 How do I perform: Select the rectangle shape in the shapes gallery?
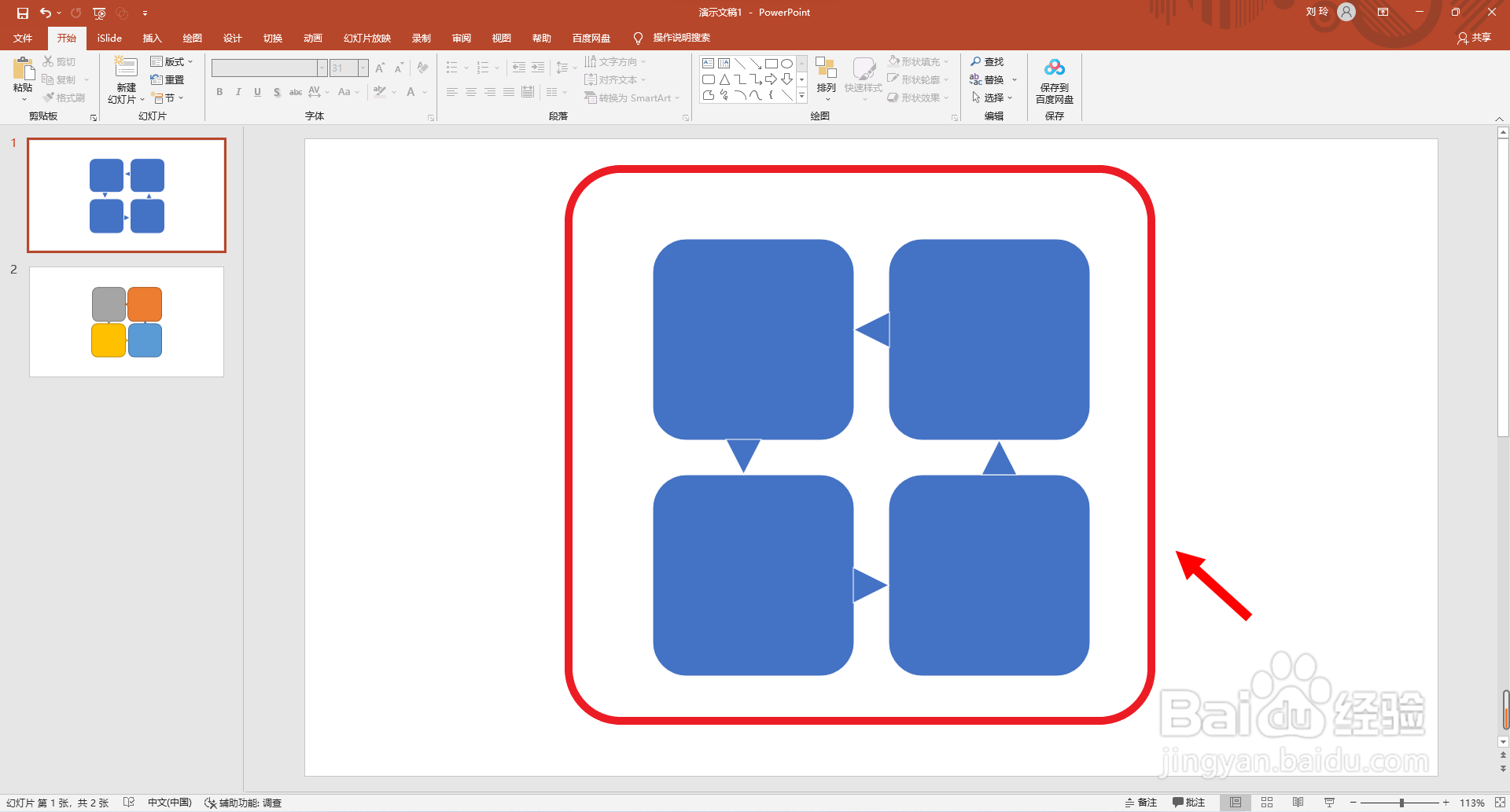click(772, 64)
